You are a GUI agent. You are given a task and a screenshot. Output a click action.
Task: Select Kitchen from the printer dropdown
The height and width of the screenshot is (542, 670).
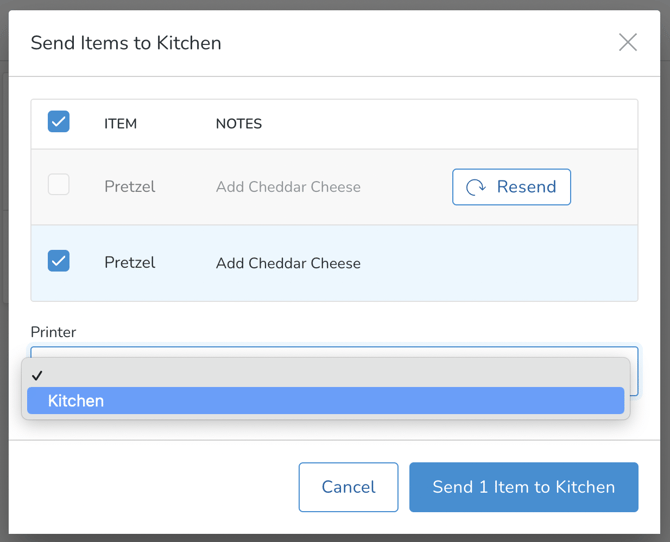pos(325,401)
